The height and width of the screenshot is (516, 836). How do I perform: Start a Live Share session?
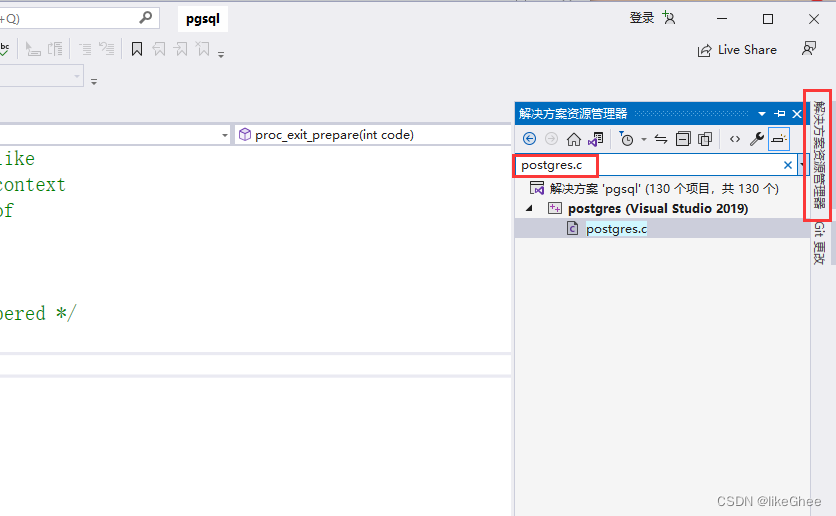pyautogui.click(x=737, y=50)
